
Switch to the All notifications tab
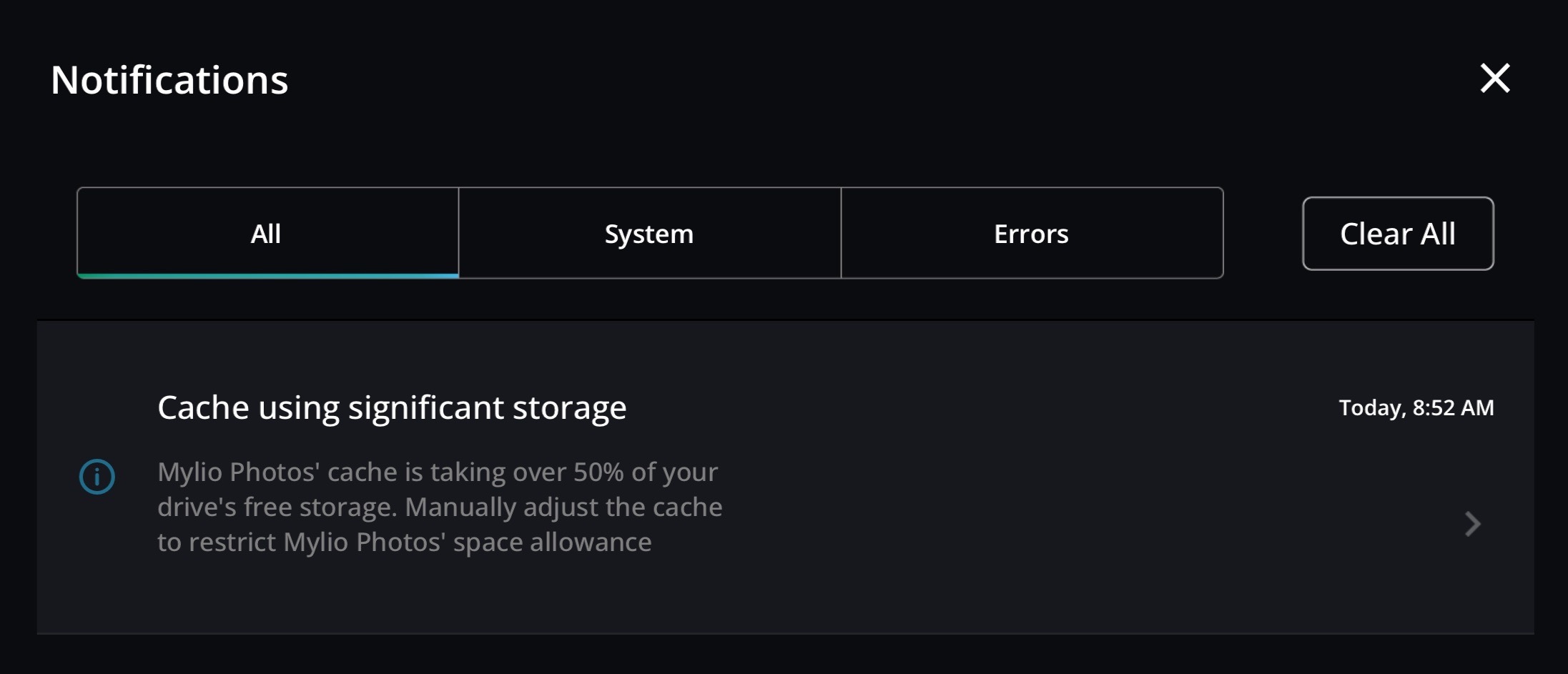point(267,233)
